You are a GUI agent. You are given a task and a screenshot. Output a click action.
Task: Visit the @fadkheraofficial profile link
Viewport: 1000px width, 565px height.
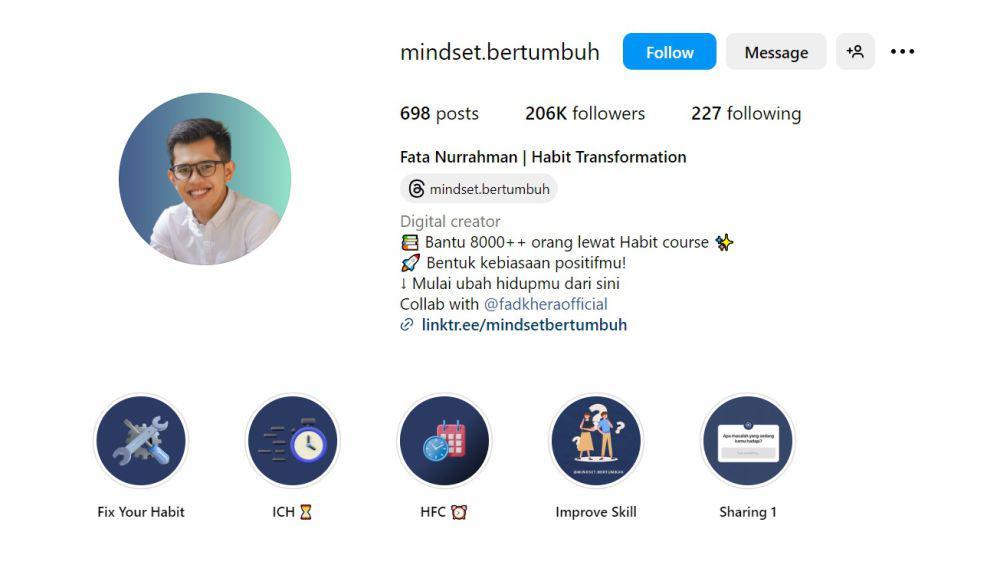(545, 304)
